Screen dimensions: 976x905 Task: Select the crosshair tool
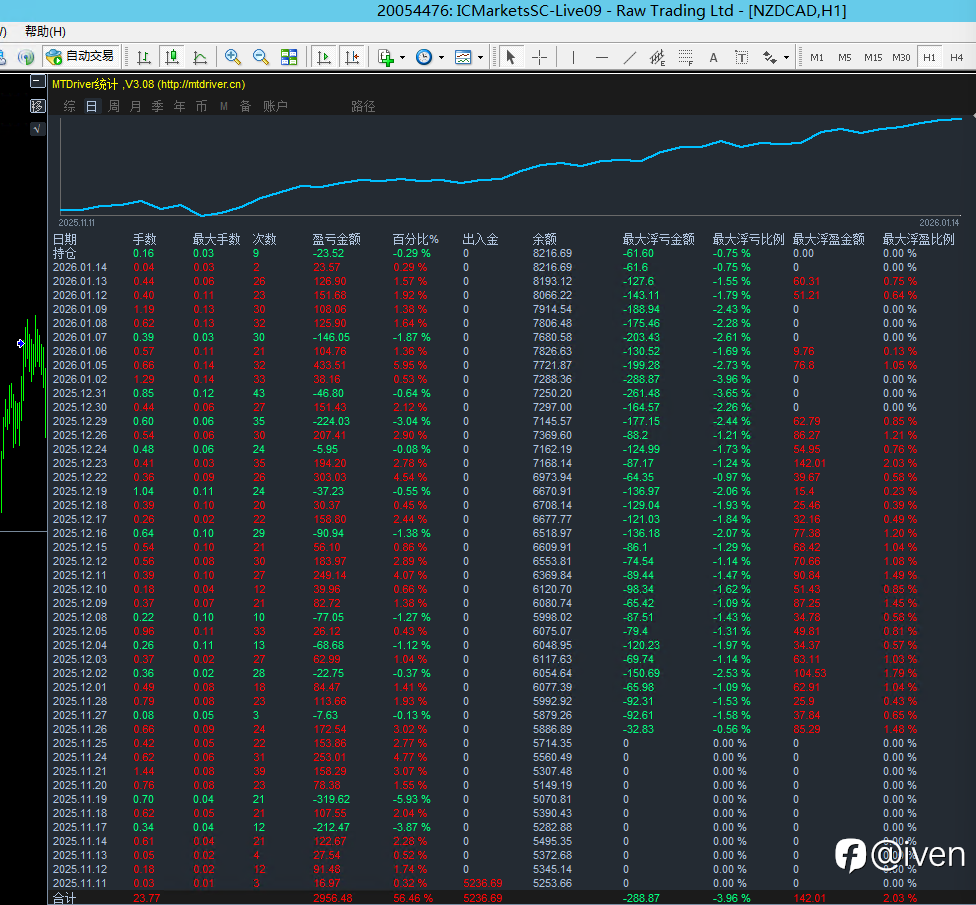pos(539,57)
